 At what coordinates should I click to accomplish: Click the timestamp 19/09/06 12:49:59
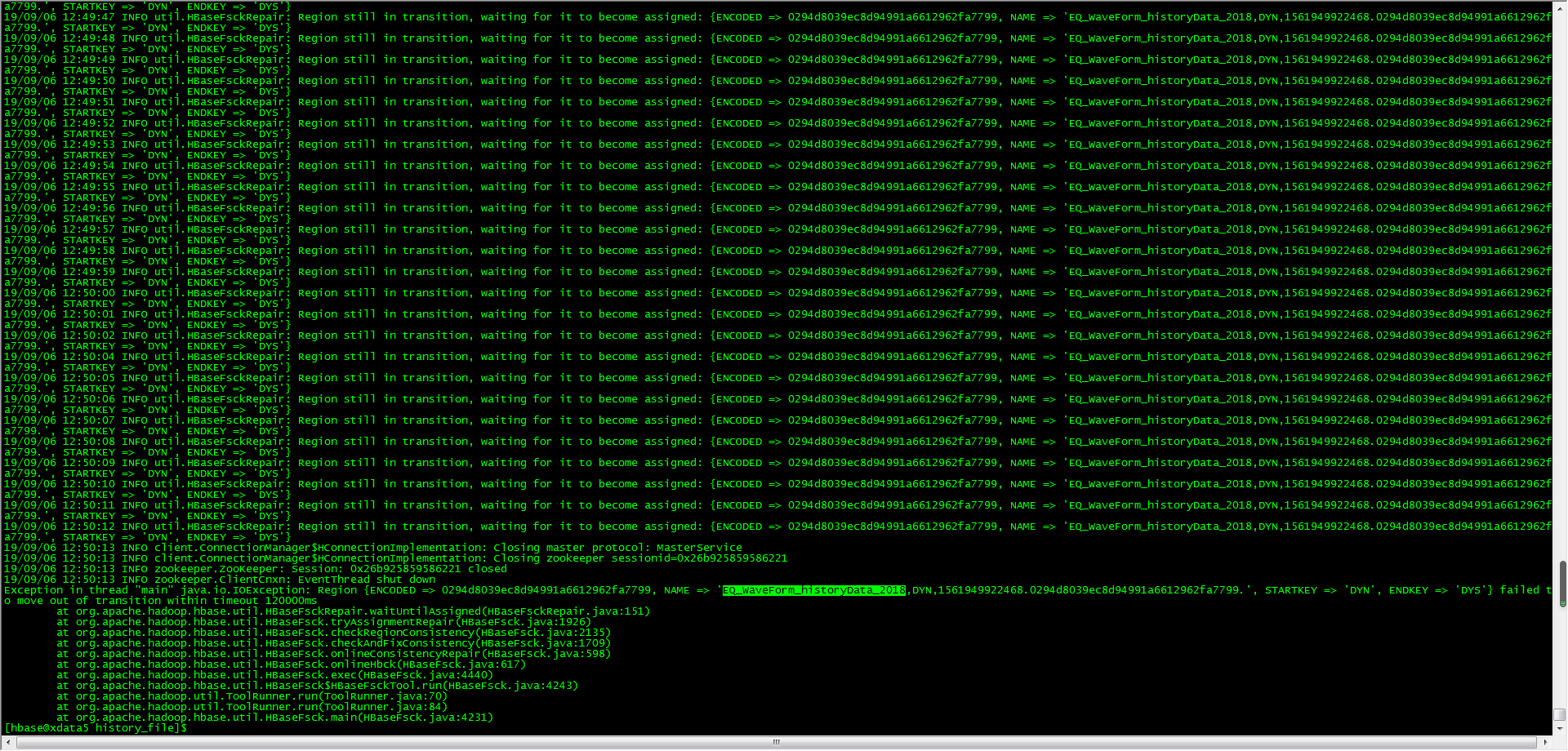60,272
